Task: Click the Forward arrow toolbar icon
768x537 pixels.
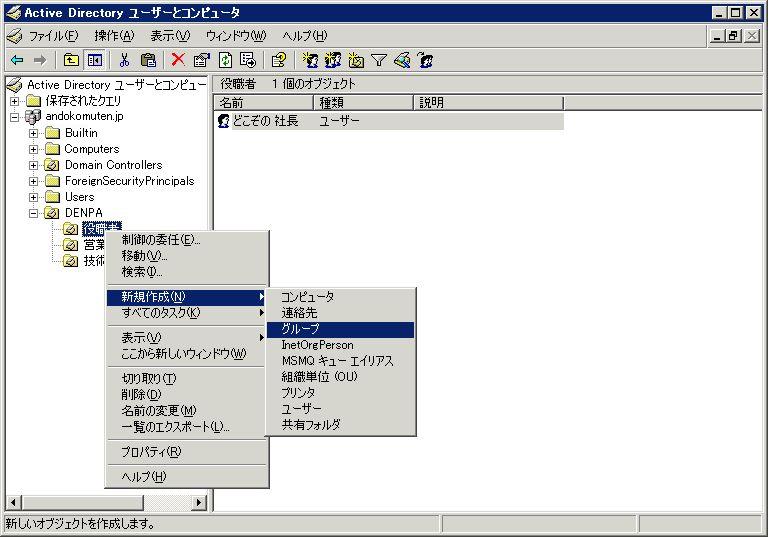Action: click(40, 60)
